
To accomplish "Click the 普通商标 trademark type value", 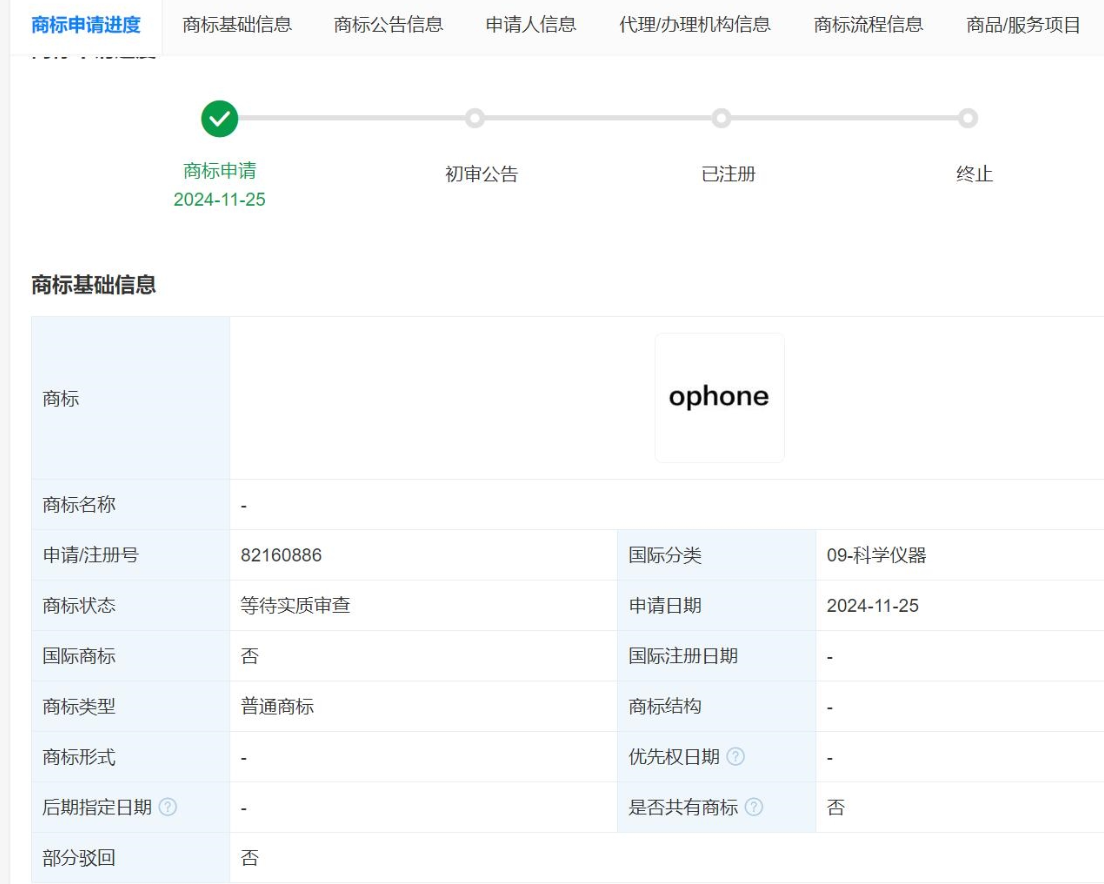I will [x=277, y=707].
